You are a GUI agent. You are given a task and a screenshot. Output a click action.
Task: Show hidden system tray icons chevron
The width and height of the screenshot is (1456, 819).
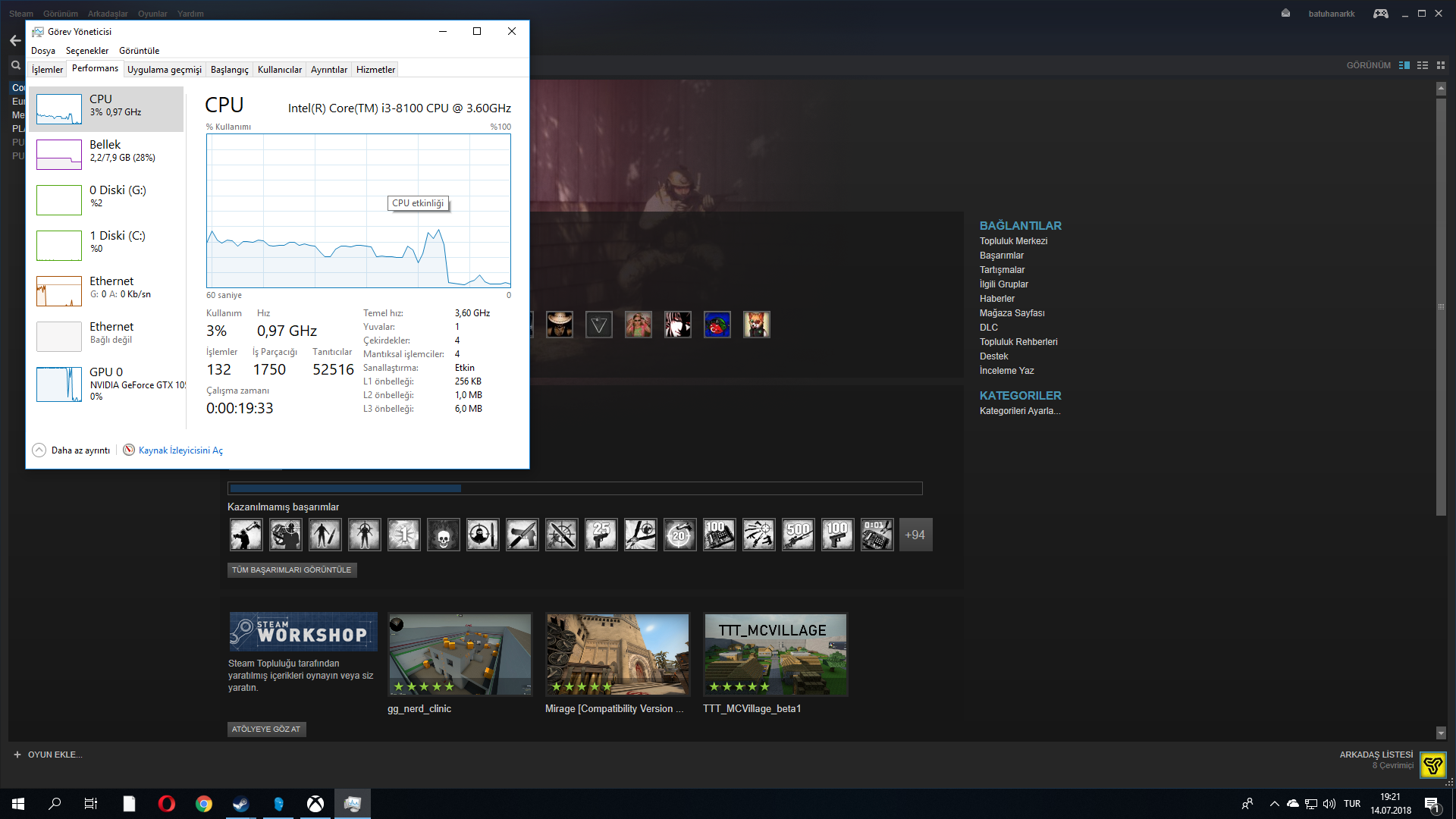click(1274, 804)
